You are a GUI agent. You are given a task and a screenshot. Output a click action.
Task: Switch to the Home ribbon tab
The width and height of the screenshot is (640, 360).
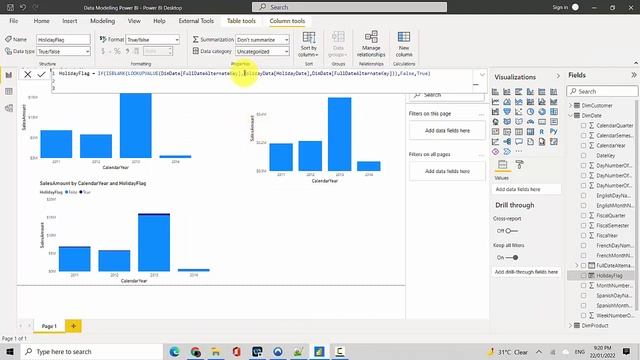pos(41,21)
